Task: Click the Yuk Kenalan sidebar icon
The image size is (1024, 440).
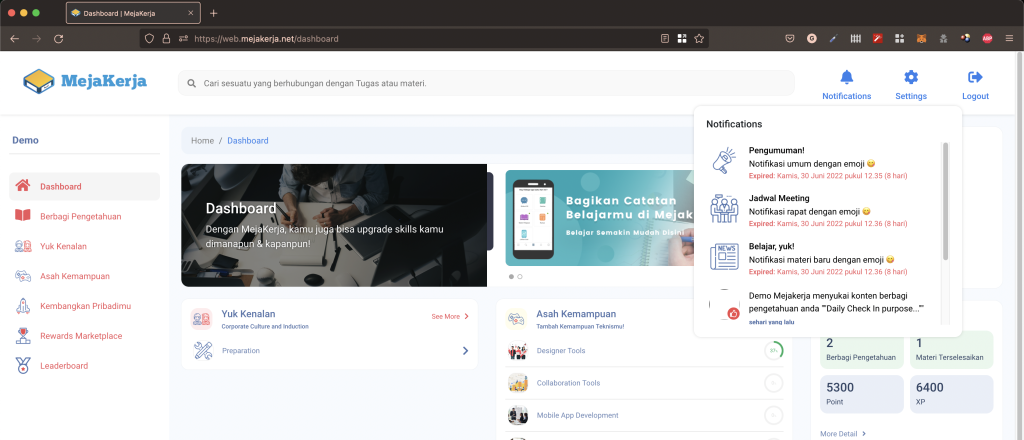Action: (x=23, y=245)
